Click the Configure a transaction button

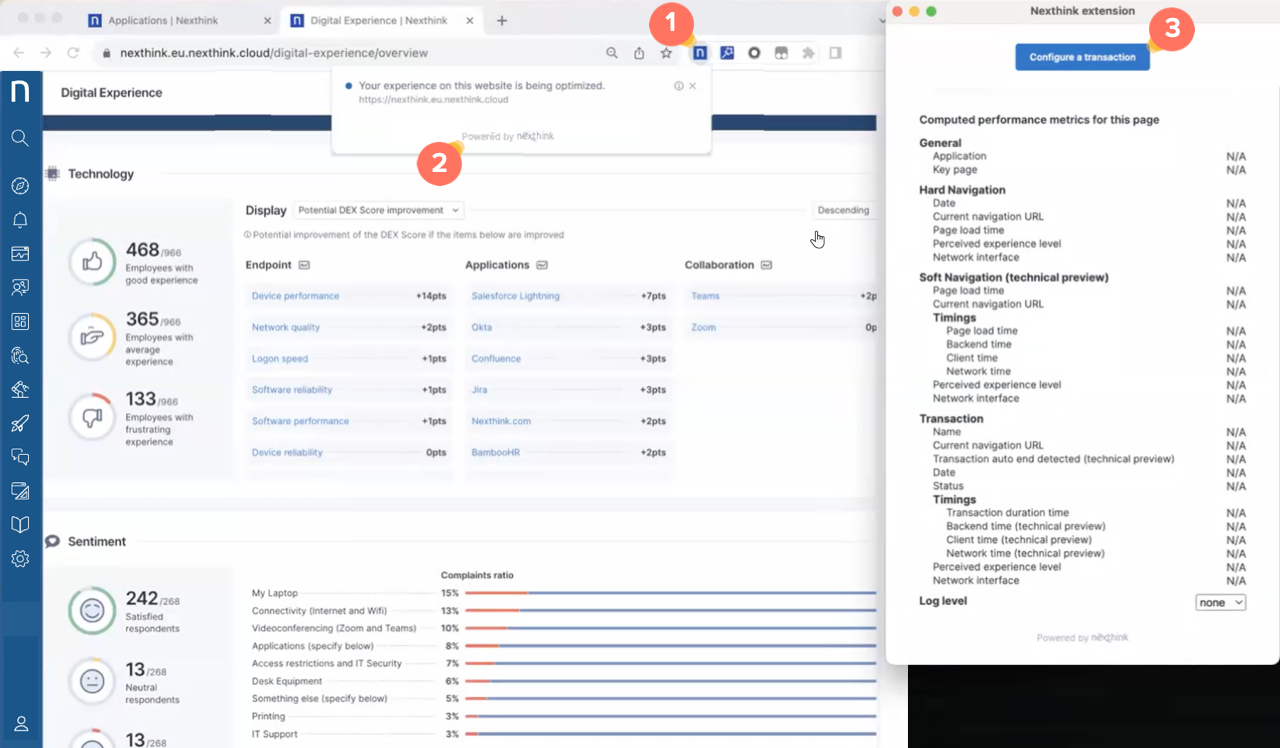(1082, 57)
